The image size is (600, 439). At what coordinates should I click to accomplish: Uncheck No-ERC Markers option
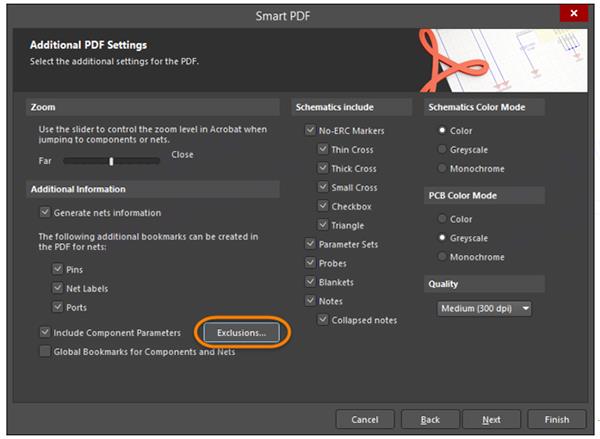click(x=311, y=130)
